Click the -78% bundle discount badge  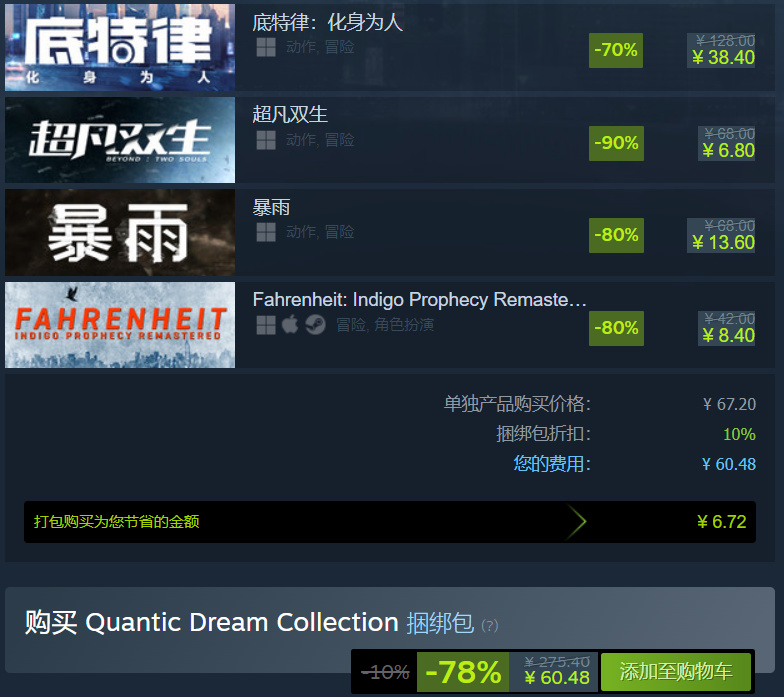(x=463, y=672)
